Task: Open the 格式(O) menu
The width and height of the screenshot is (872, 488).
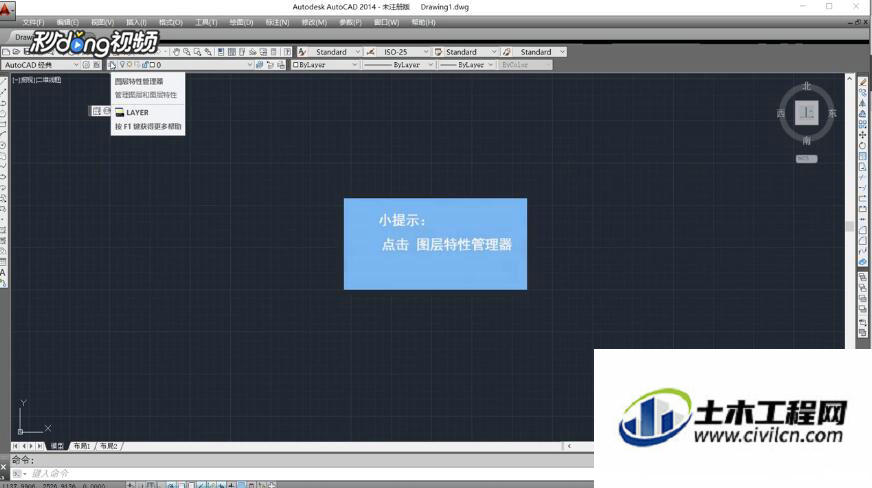Action: click(171, 22)
